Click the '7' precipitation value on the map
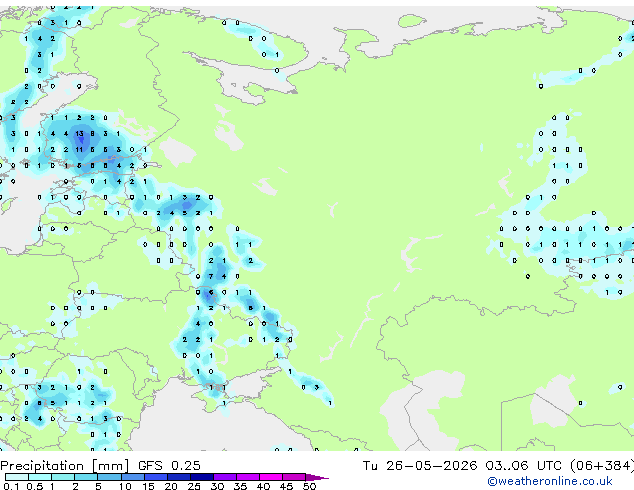Viewport: 634px width, 490px height. coord(211,277)
